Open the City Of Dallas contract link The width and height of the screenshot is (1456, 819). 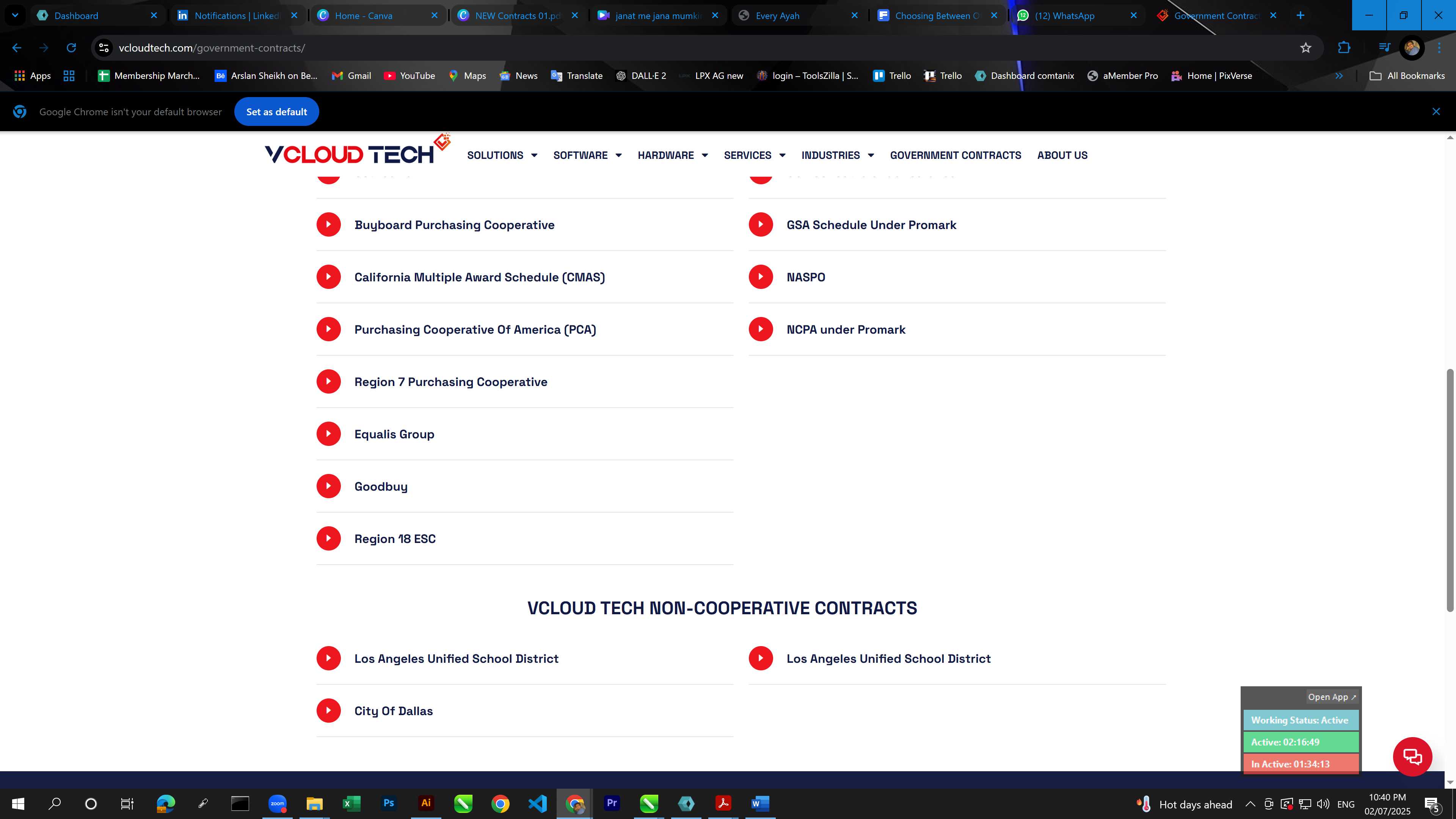[x=394, y=711]
